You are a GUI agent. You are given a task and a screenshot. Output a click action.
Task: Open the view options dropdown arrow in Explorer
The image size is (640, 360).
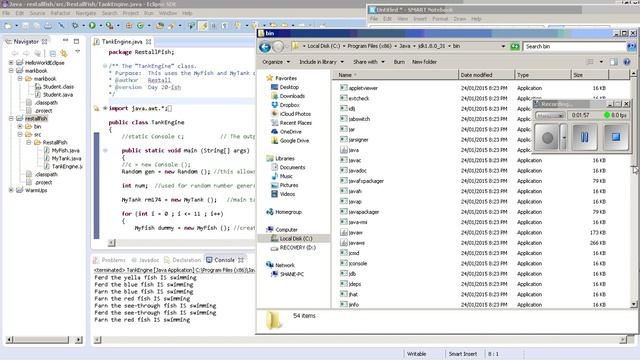601,62
